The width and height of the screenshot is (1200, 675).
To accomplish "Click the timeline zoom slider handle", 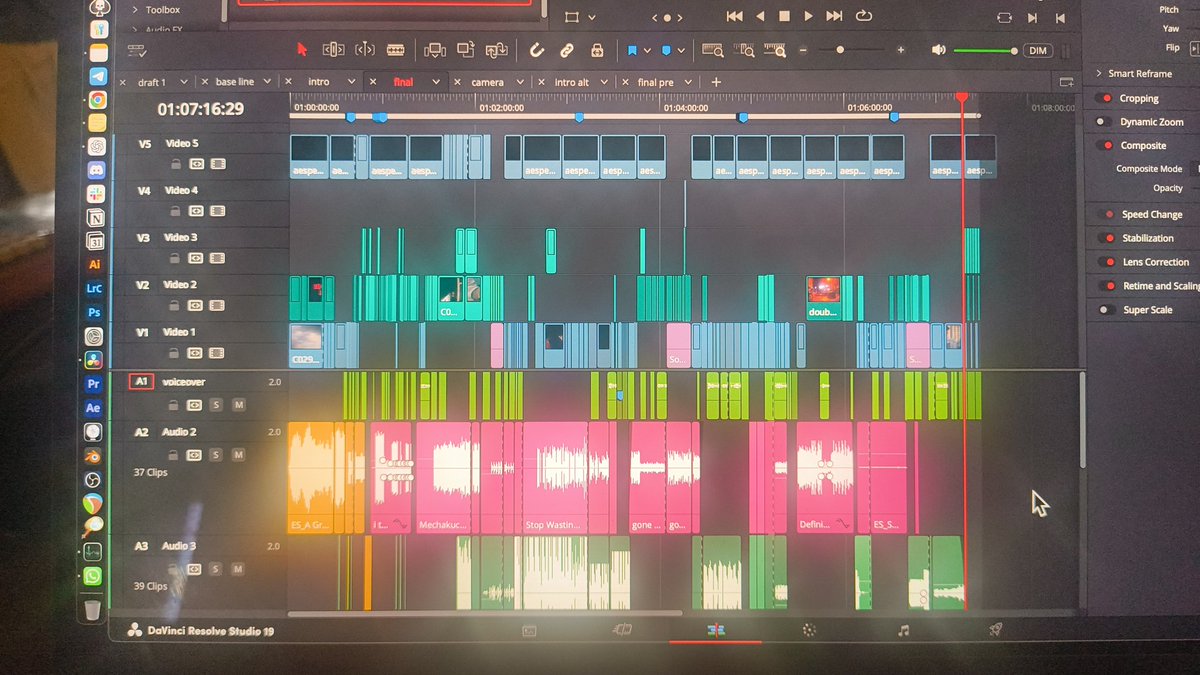I will (x=840, y=50).
